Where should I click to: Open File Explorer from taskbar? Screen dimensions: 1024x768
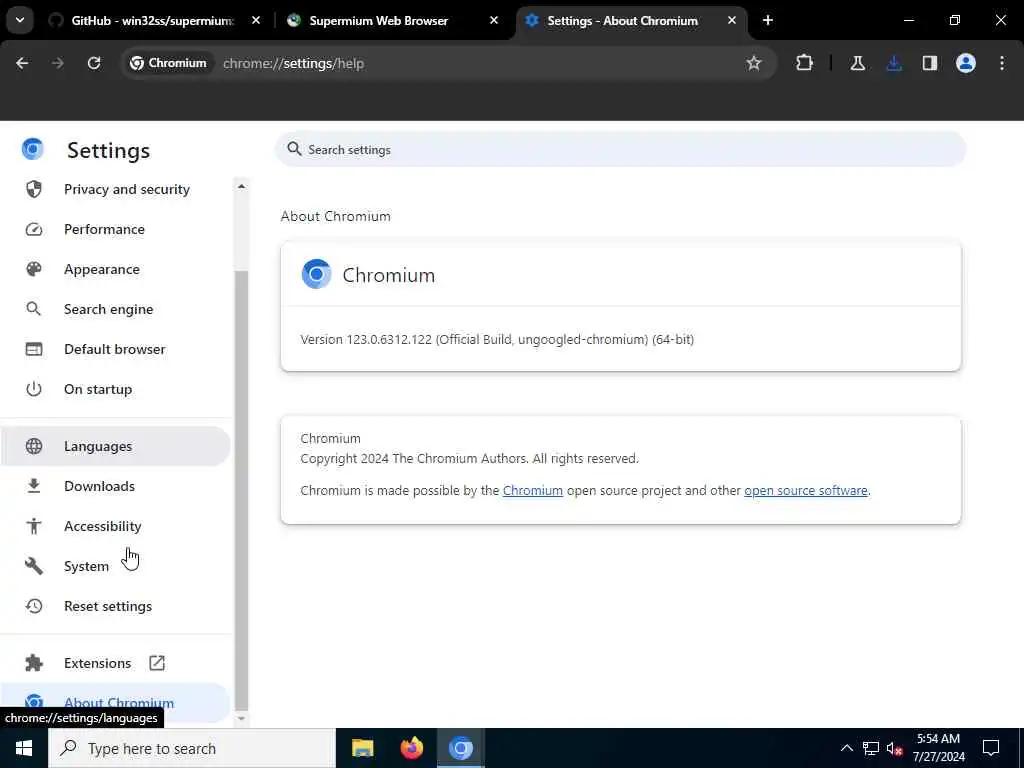click(x=362, y=748)
